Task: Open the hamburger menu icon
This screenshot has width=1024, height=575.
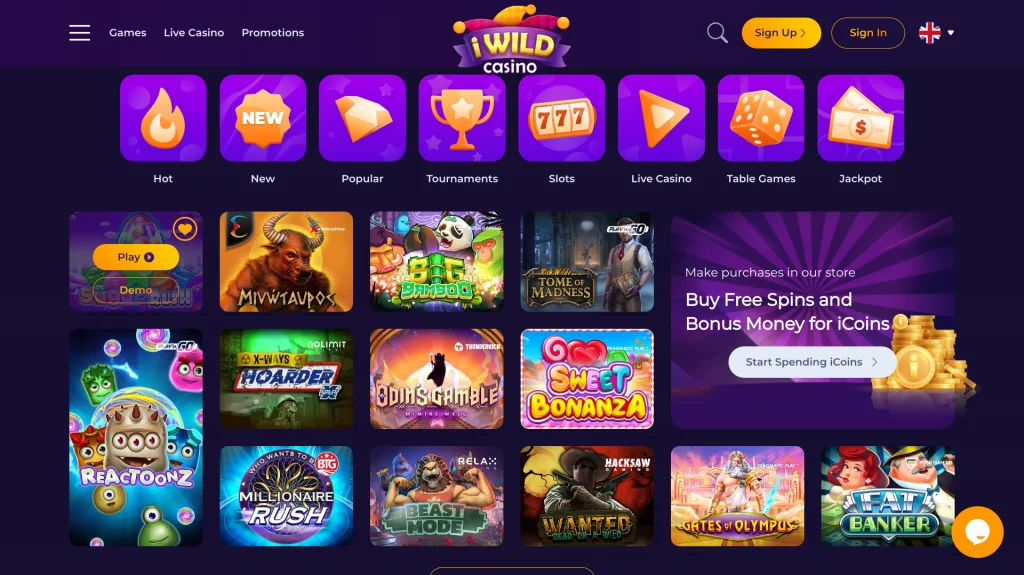Action: pyautogui.click(x=80, y=33)
